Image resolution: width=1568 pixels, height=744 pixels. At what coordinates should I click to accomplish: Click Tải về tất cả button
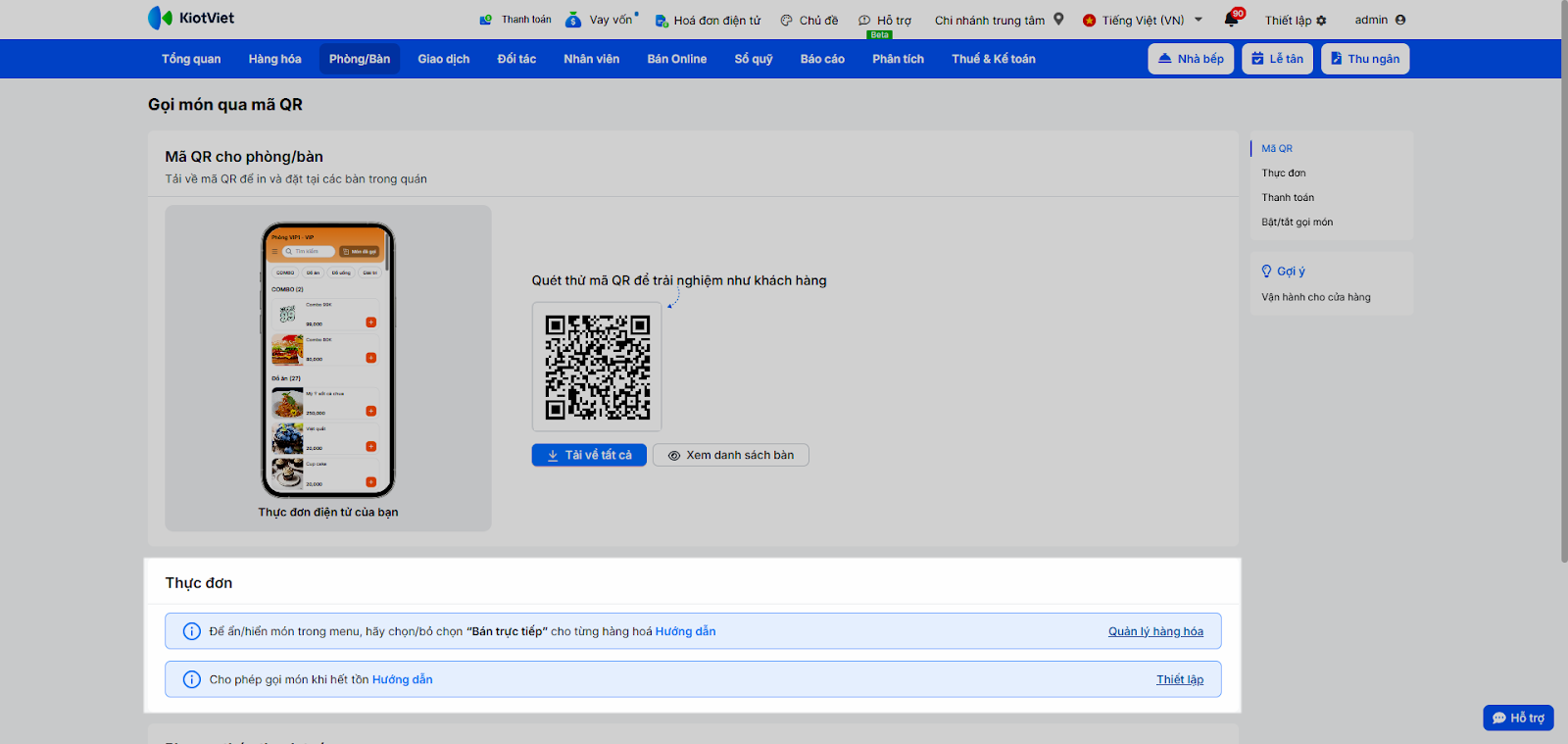tap(589, 455)
